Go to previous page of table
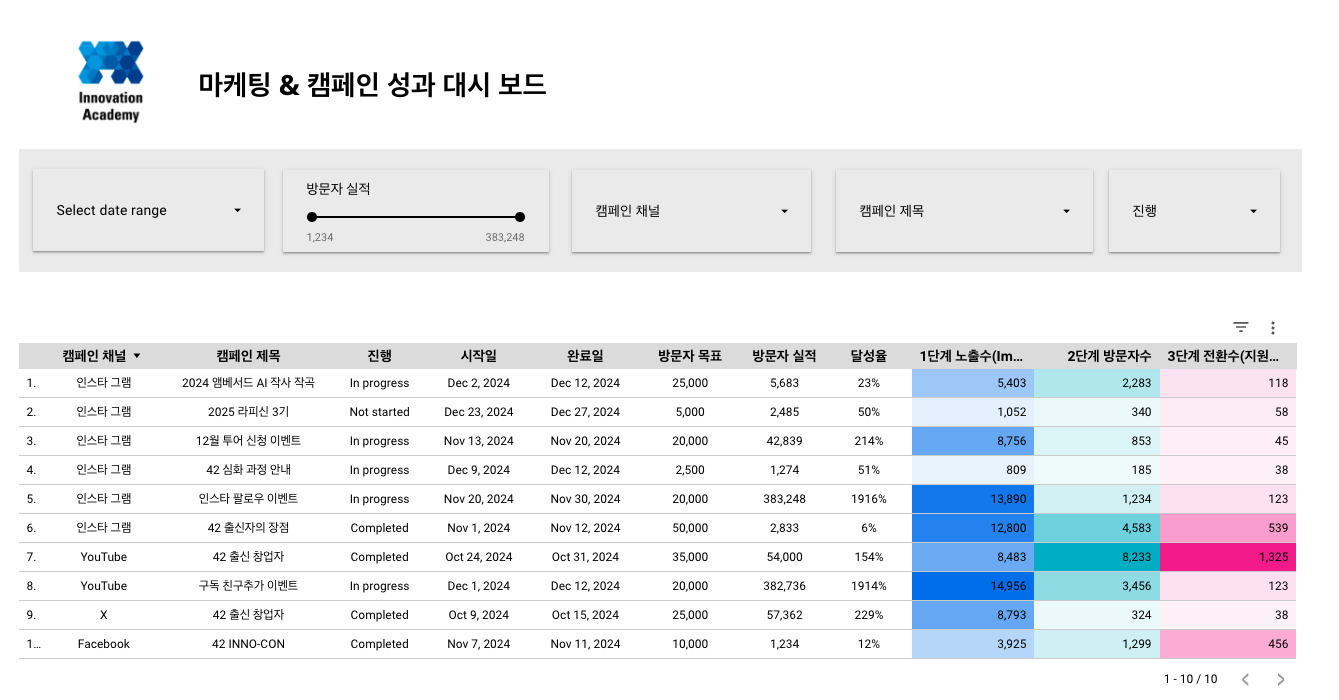 click(1245, 679)
